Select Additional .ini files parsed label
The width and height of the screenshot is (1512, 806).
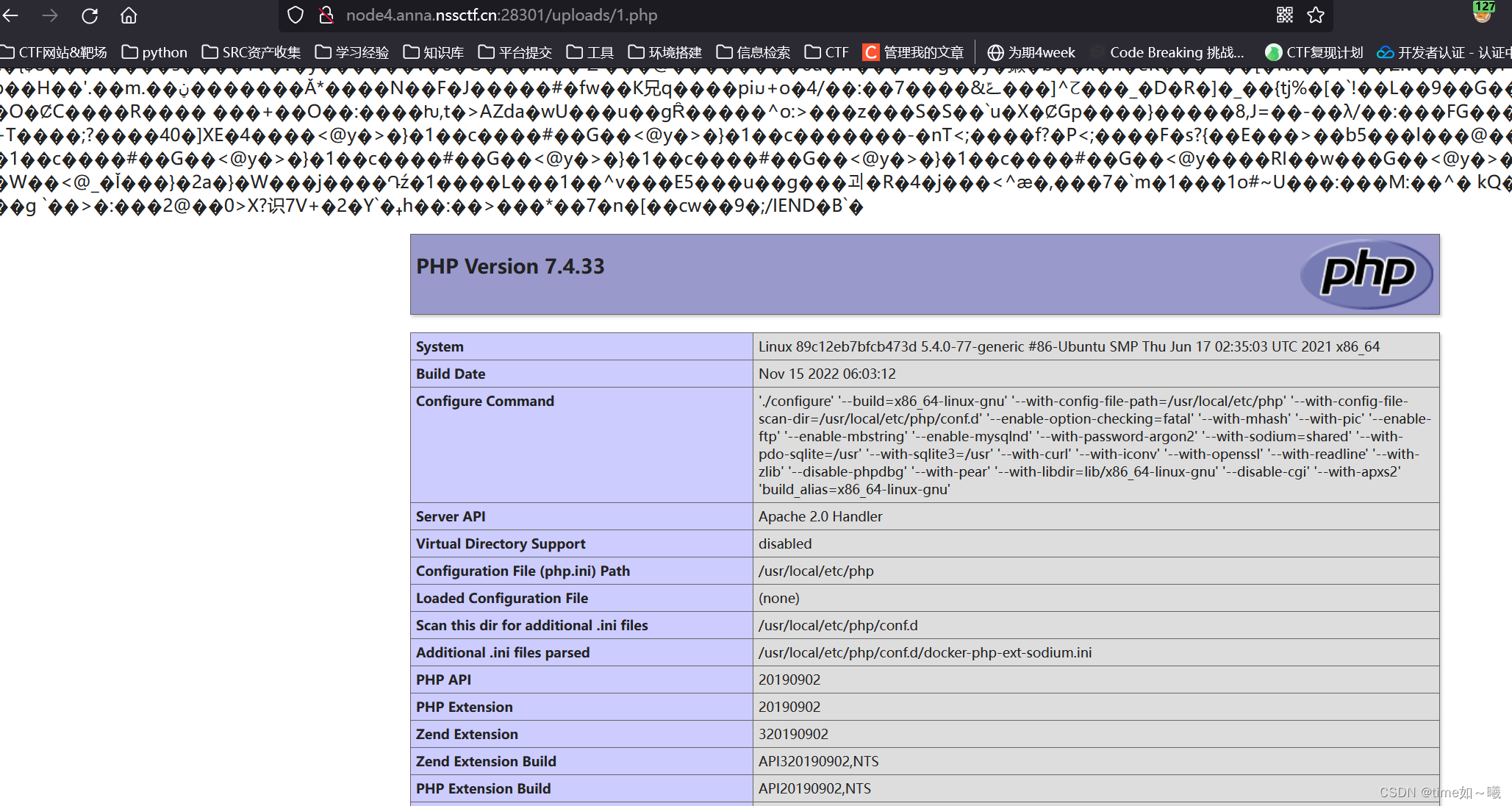click(503, 652)
